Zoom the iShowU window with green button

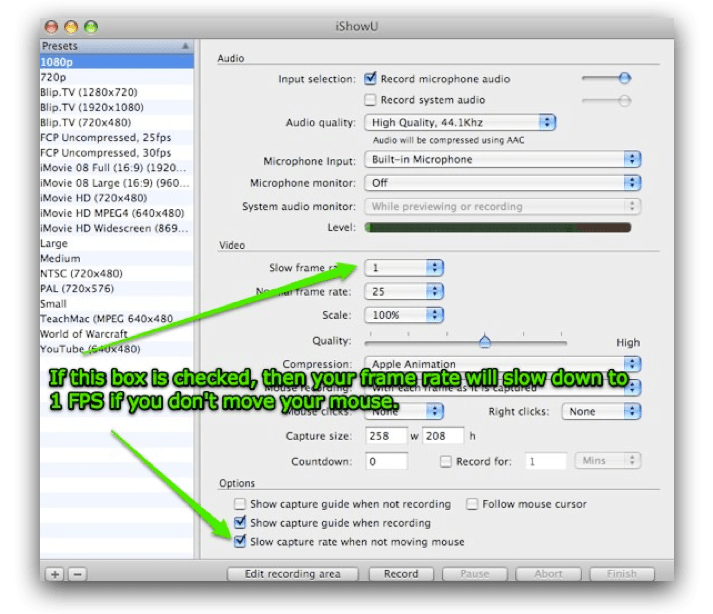(x=91, y=26)
